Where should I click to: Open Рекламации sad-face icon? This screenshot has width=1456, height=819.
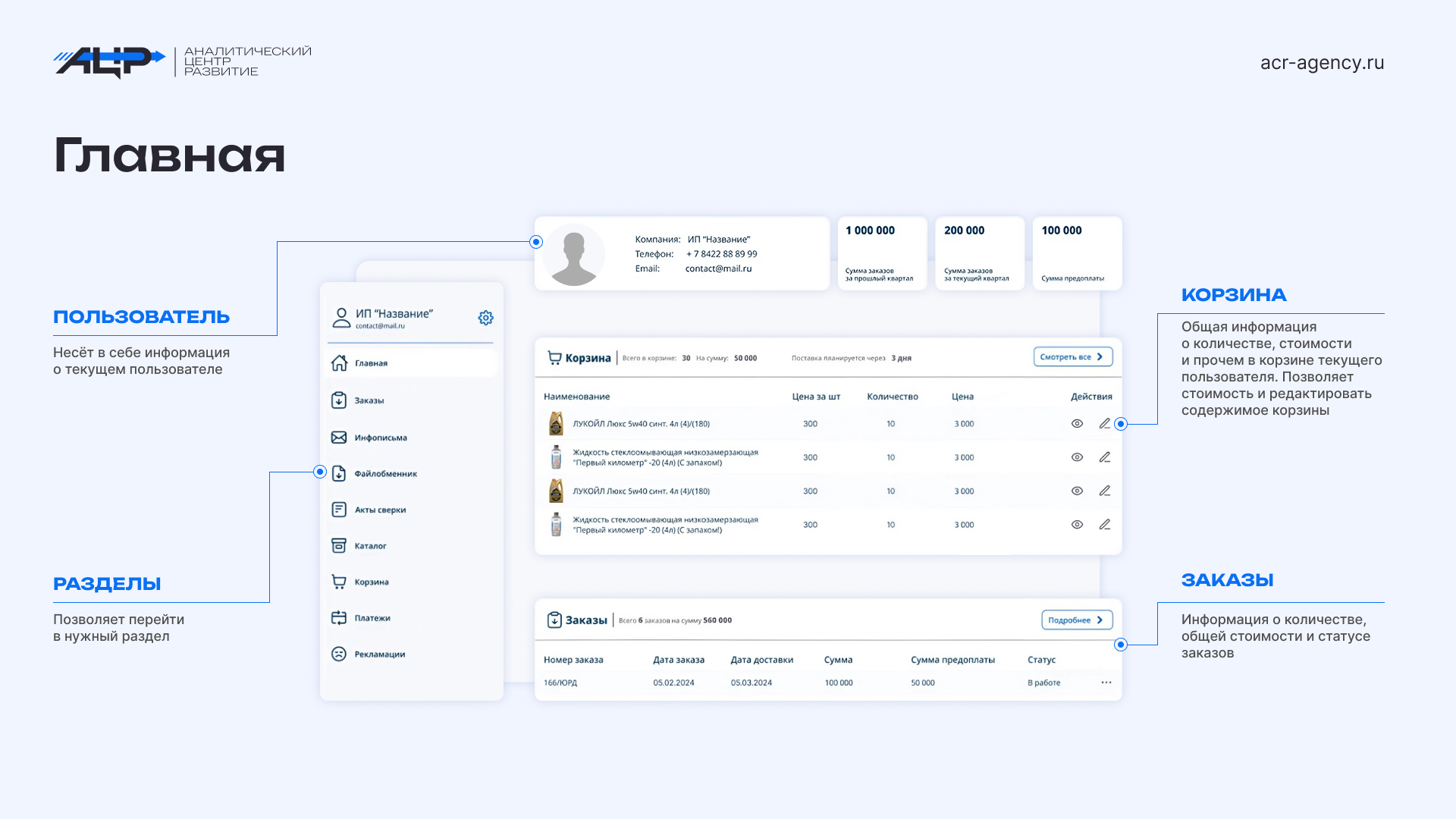click(339, 654)
